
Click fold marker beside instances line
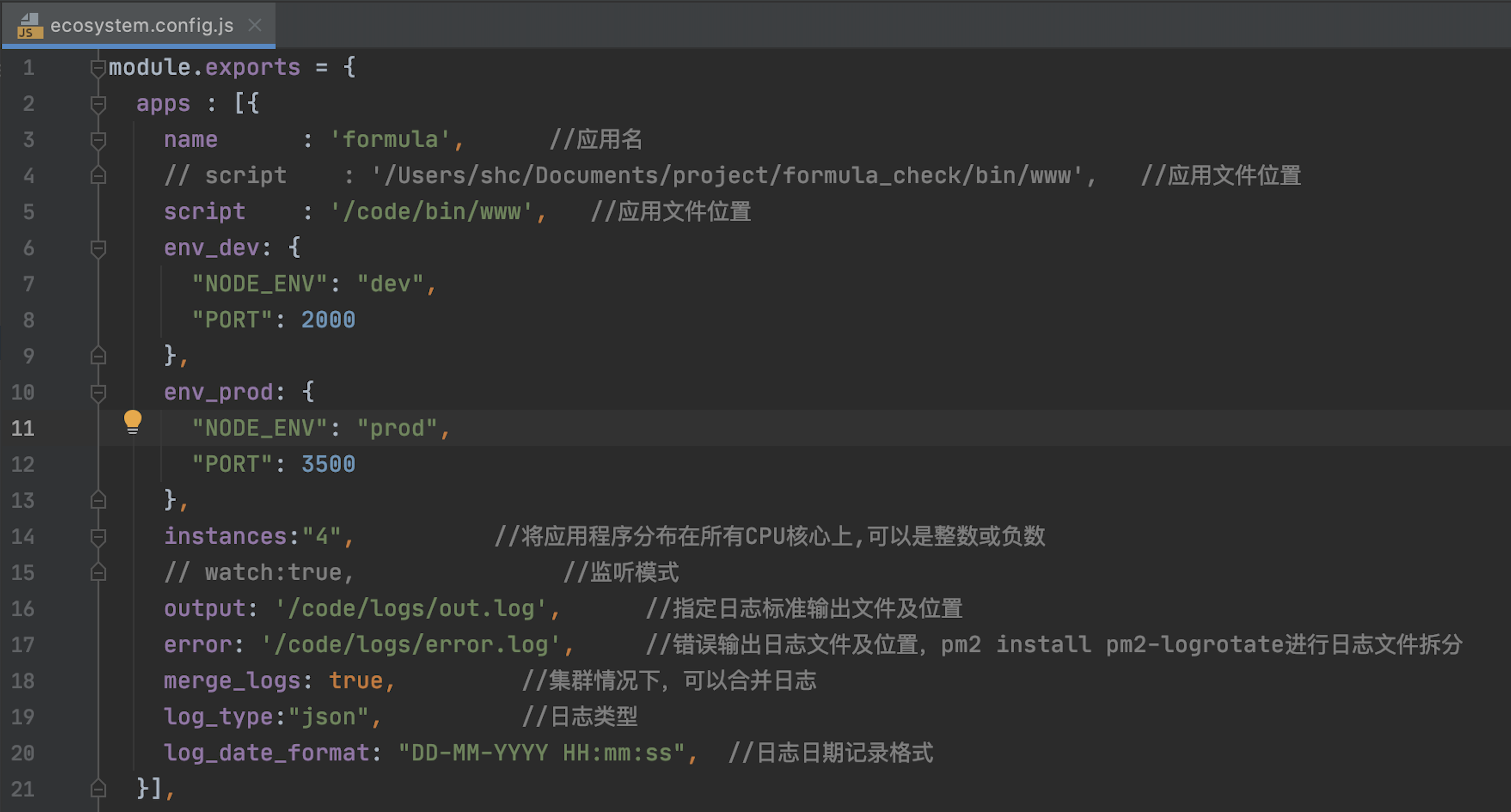[x=98, y=537]
